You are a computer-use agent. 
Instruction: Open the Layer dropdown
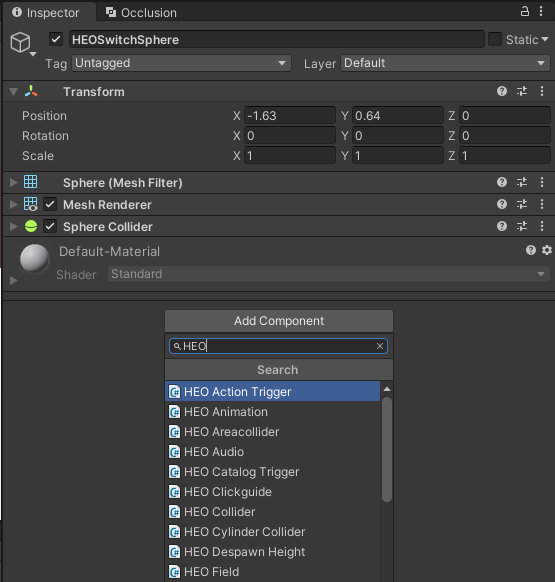[x=445, y=63]
